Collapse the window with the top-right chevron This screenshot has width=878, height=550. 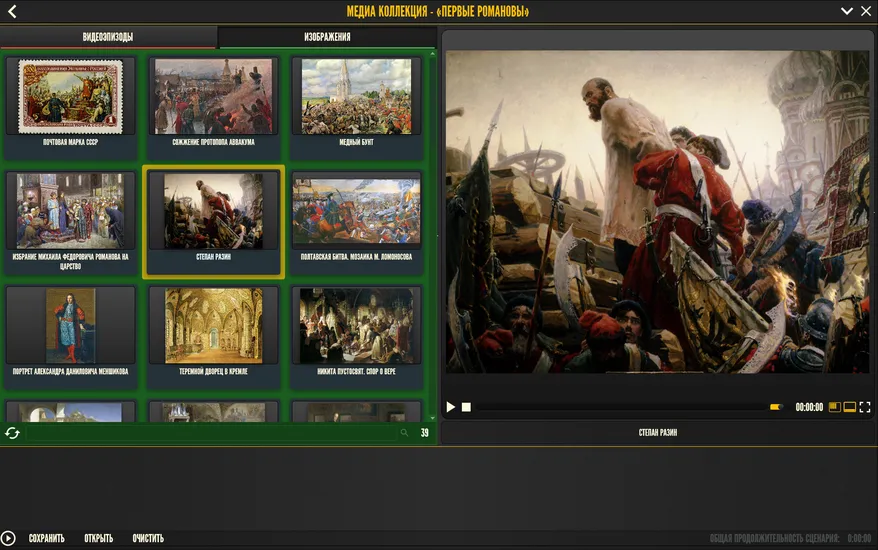[846, 12]
